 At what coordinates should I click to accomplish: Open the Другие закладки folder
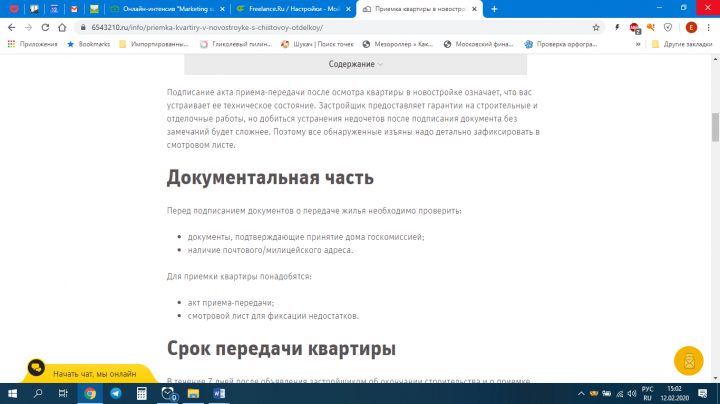coord(682,44)
